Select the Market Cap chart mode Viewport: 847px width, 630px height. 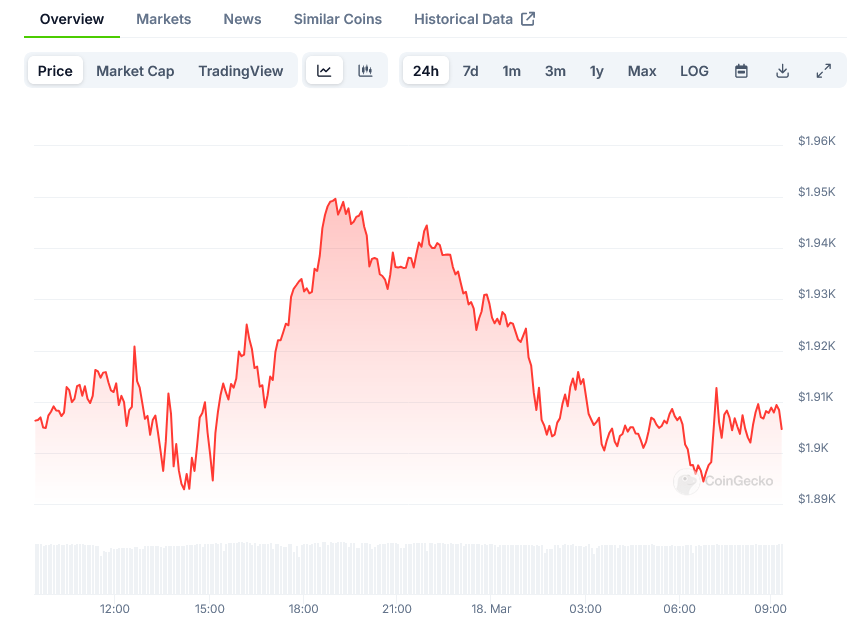click(135, 71)
